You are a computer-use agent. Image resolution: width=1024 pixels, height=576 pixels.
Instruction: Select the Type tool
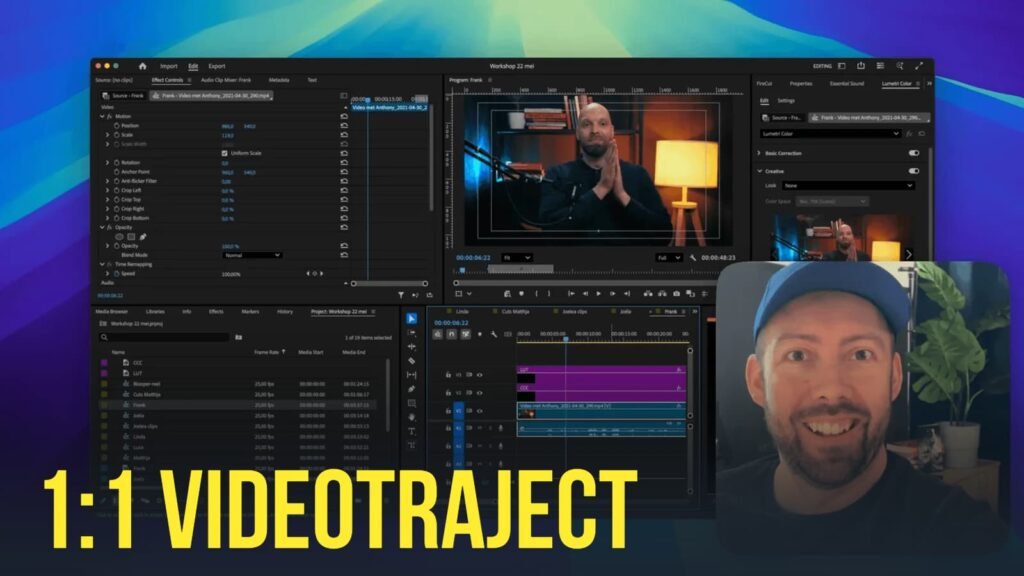coord(411,431)
